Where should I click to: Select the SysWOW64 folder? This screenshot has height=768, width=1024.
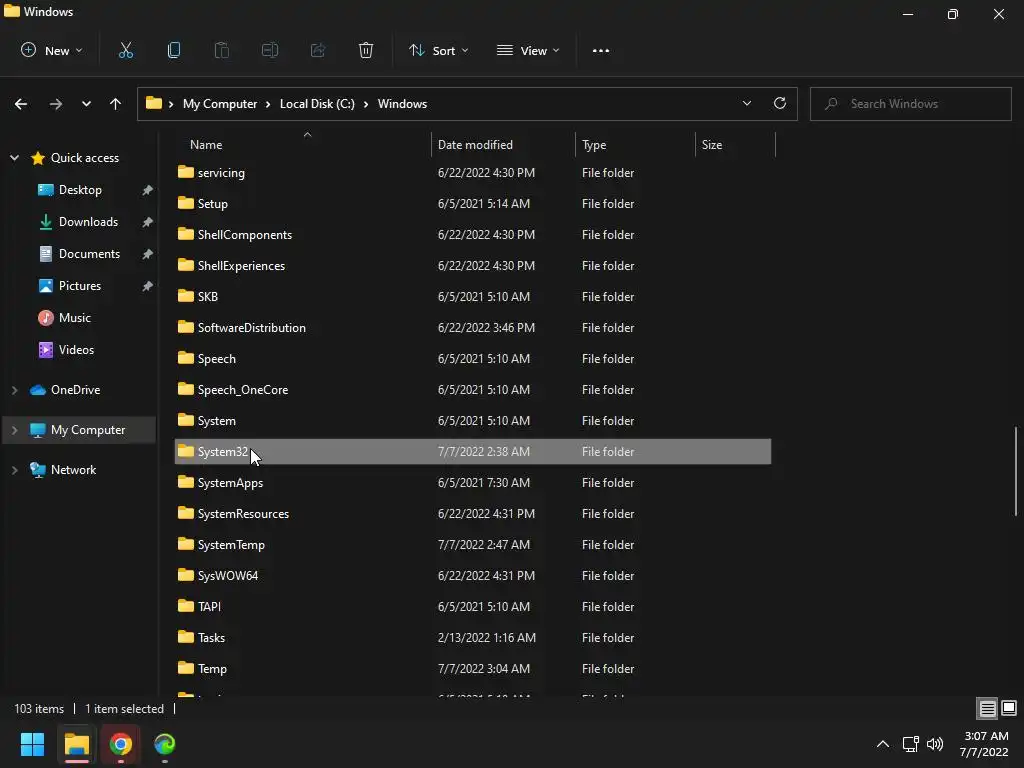click(x=473, y=576)
